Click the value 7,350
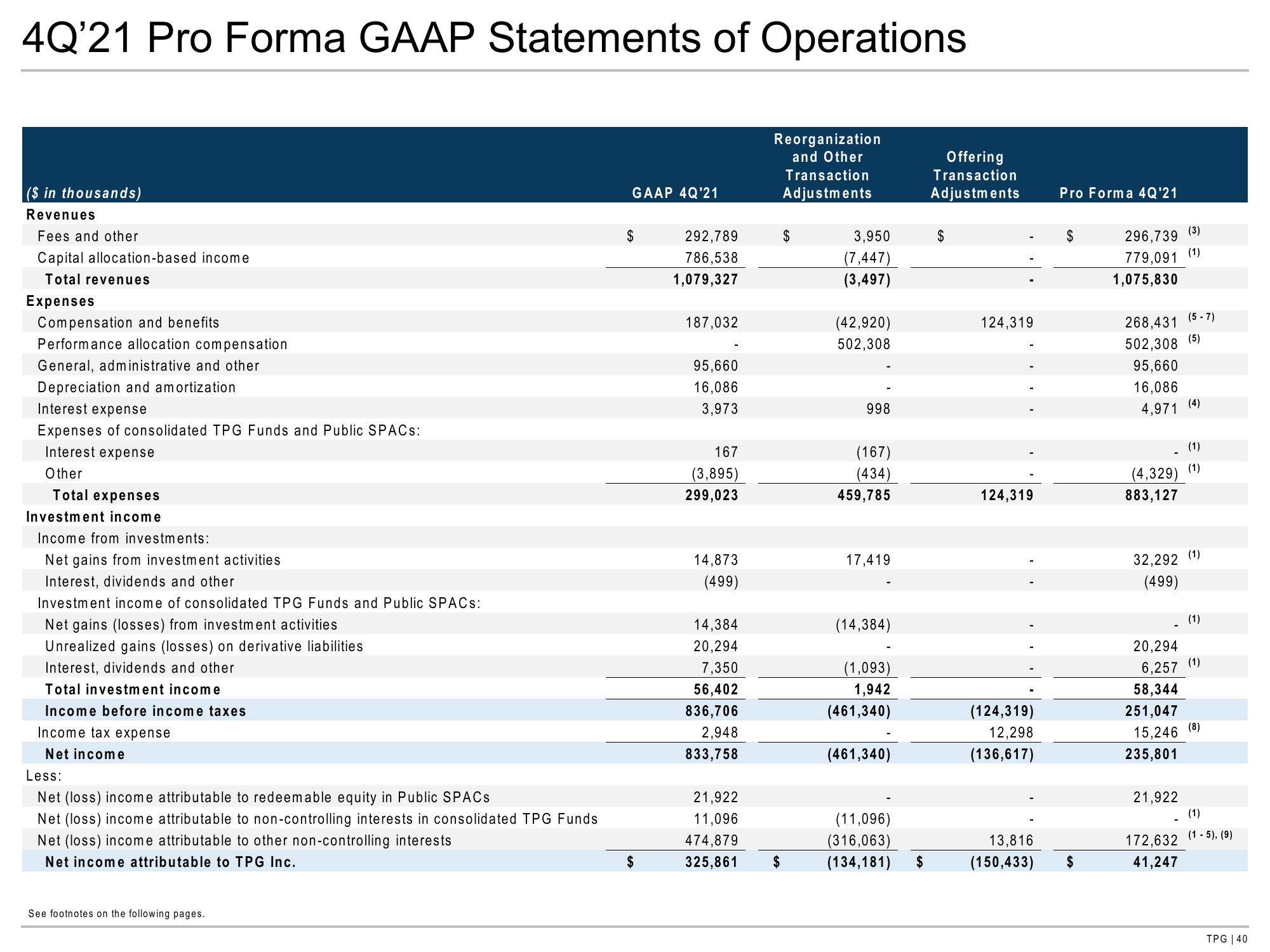The height and width of the screenshot is (952, 1270). coord(719,668)
